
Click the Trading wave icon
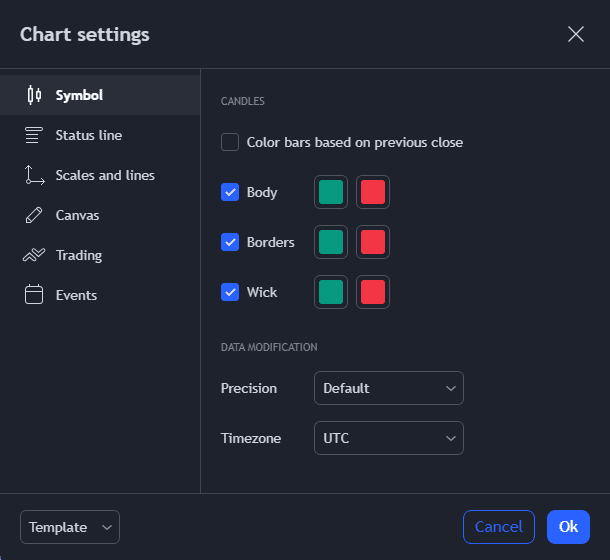[x=34, y=255]
